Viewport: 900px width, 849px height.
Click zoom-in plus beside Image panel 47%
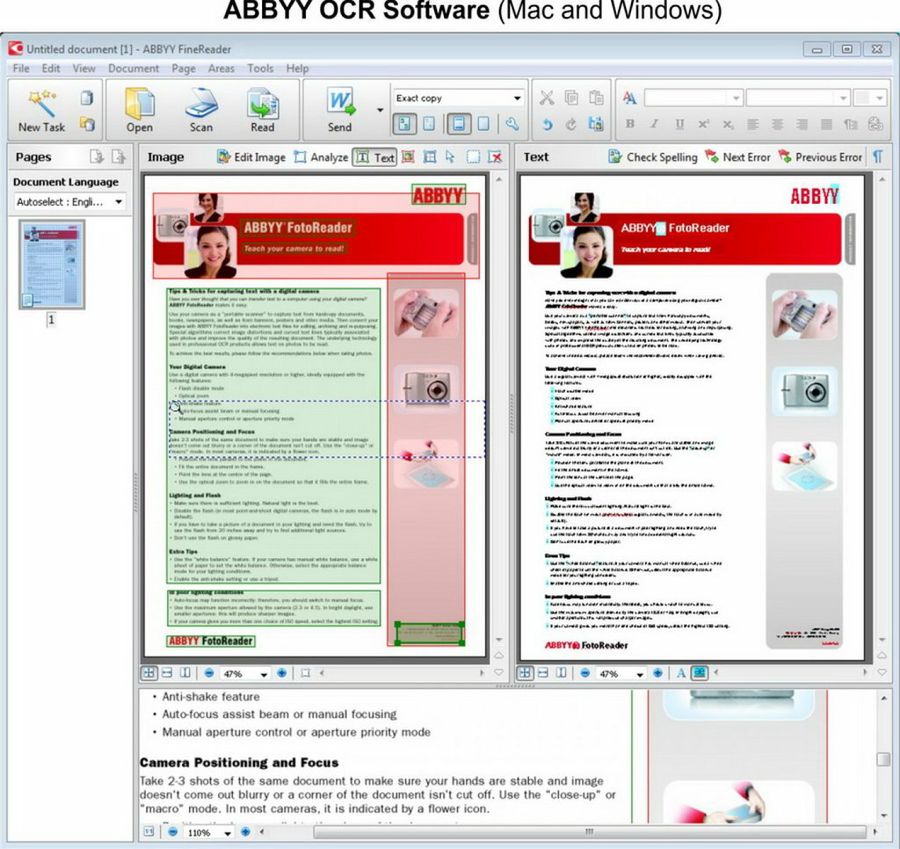click(281, 674)
